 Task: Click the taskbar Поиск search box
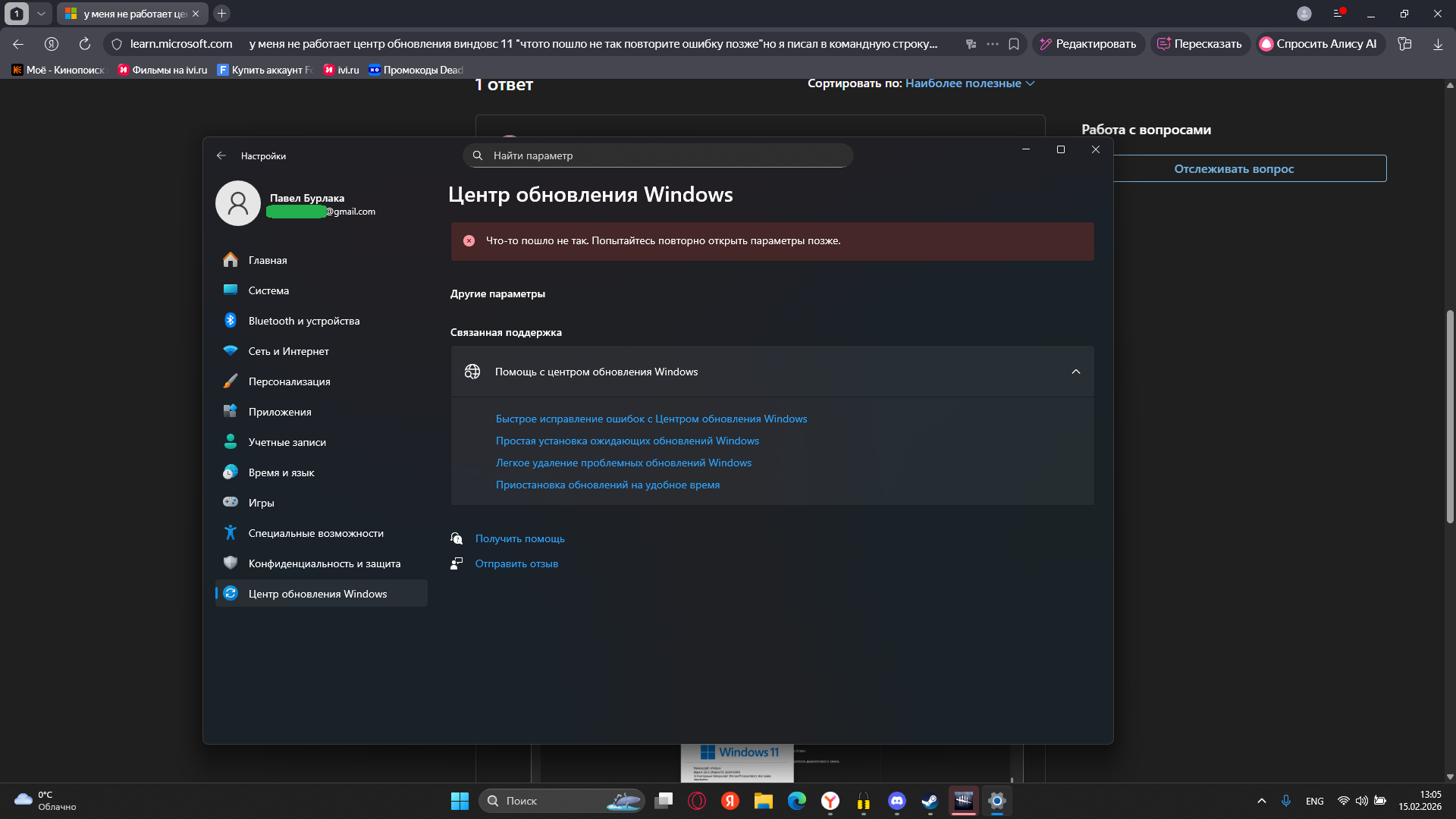(x=561, y=801)
